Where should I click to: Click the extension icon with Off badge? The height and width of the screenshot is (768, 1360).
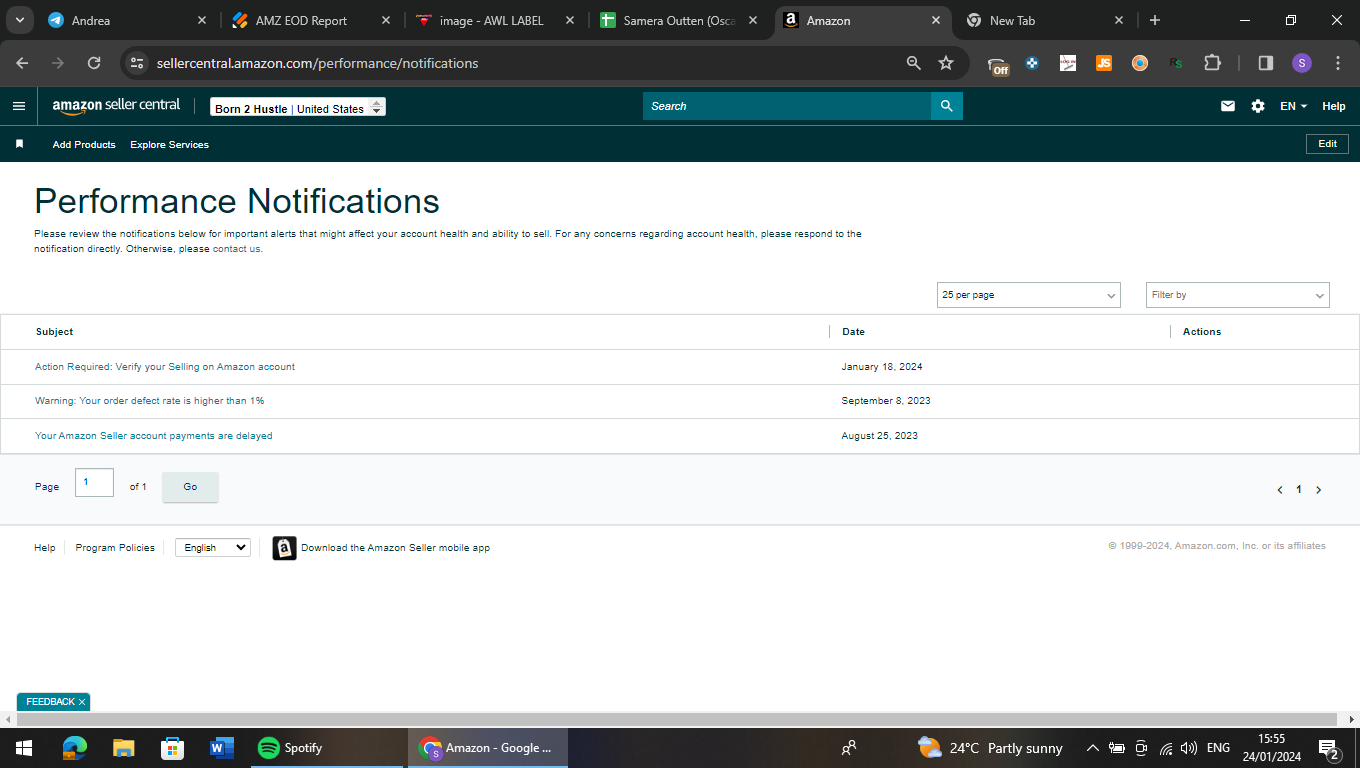coord(998,65)
